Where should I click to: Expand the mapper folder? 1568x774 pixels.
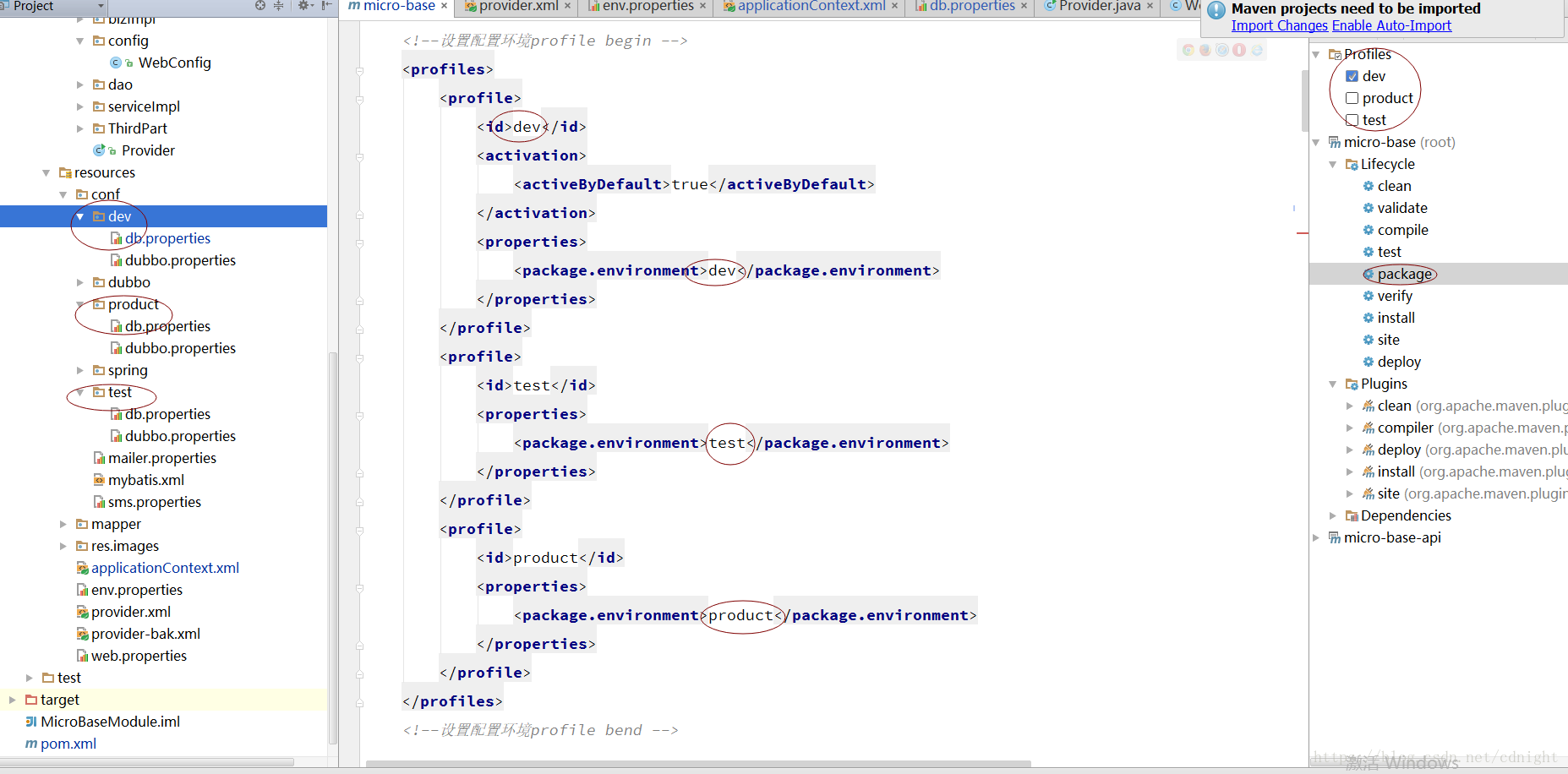tap(63, 524)
